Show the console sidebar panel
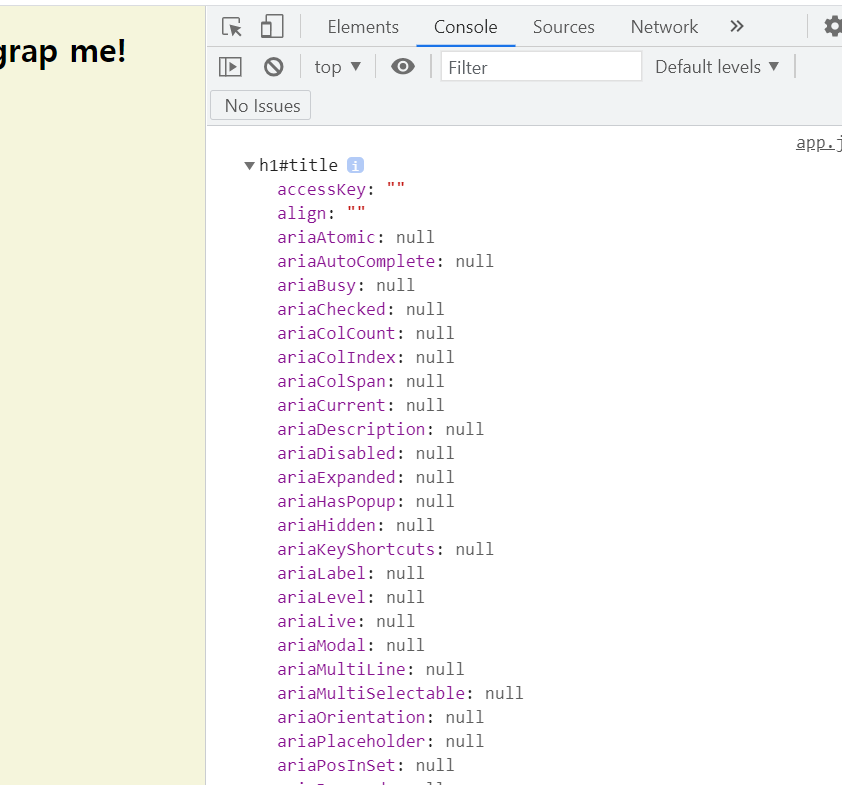 point(230,67)
